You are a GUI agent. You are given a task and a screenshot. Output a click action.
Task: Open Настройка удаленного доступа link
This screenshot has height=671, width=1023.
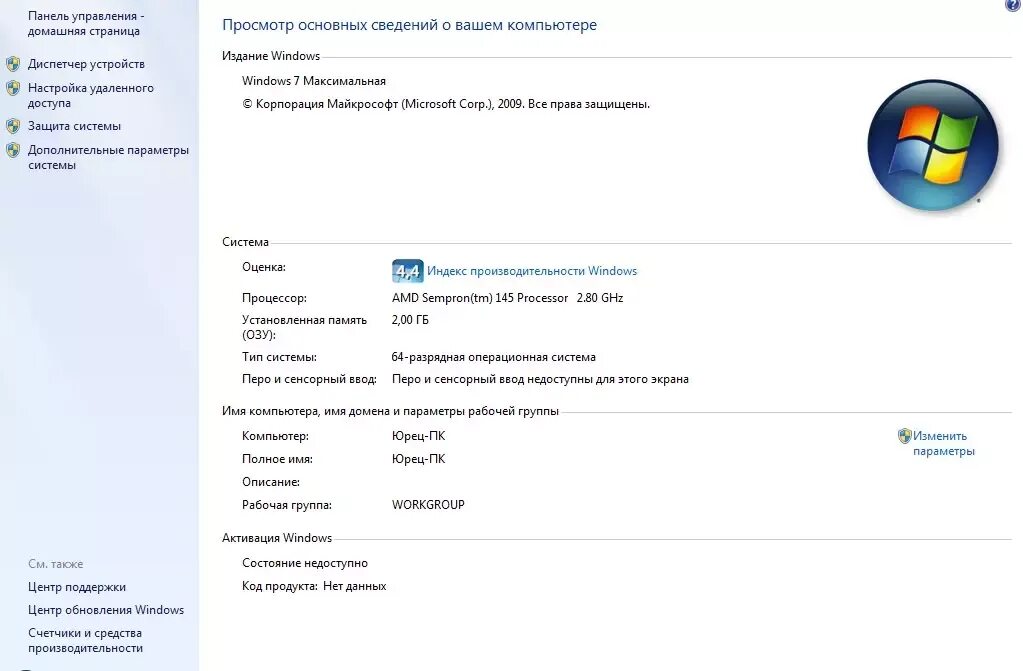(91, 95)
